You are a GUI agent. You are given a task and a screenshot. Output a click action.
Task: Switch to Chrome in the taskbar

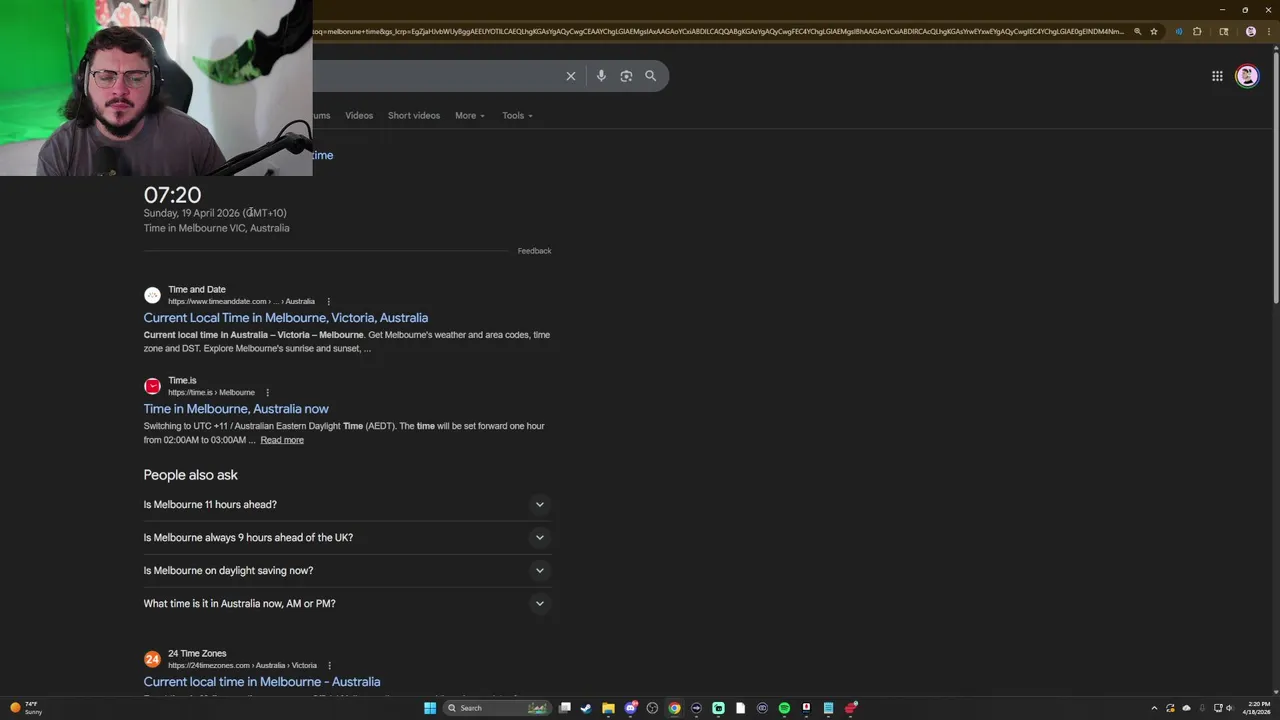674,708
